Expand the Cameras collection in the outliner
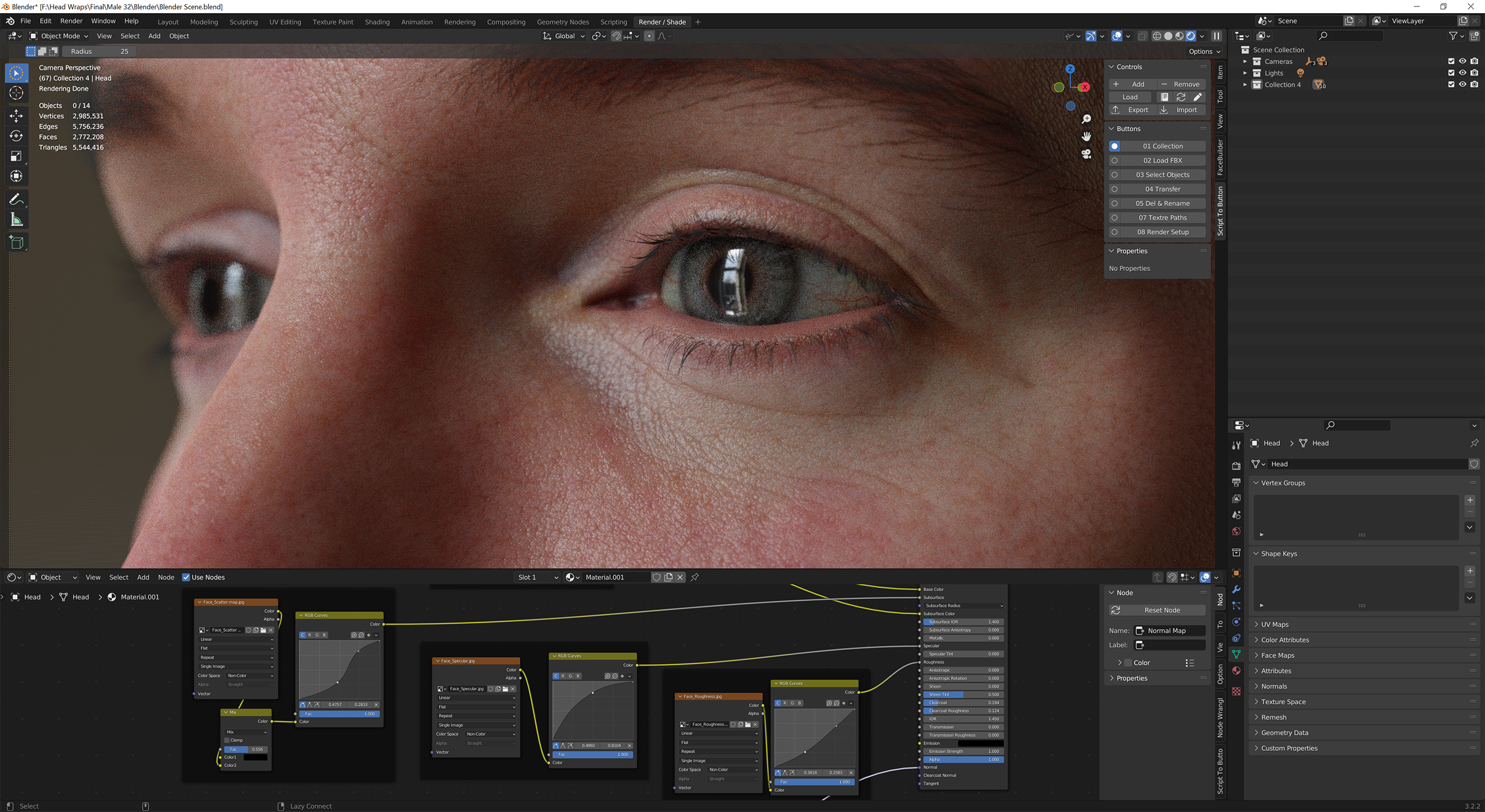 pos(1245,61)
